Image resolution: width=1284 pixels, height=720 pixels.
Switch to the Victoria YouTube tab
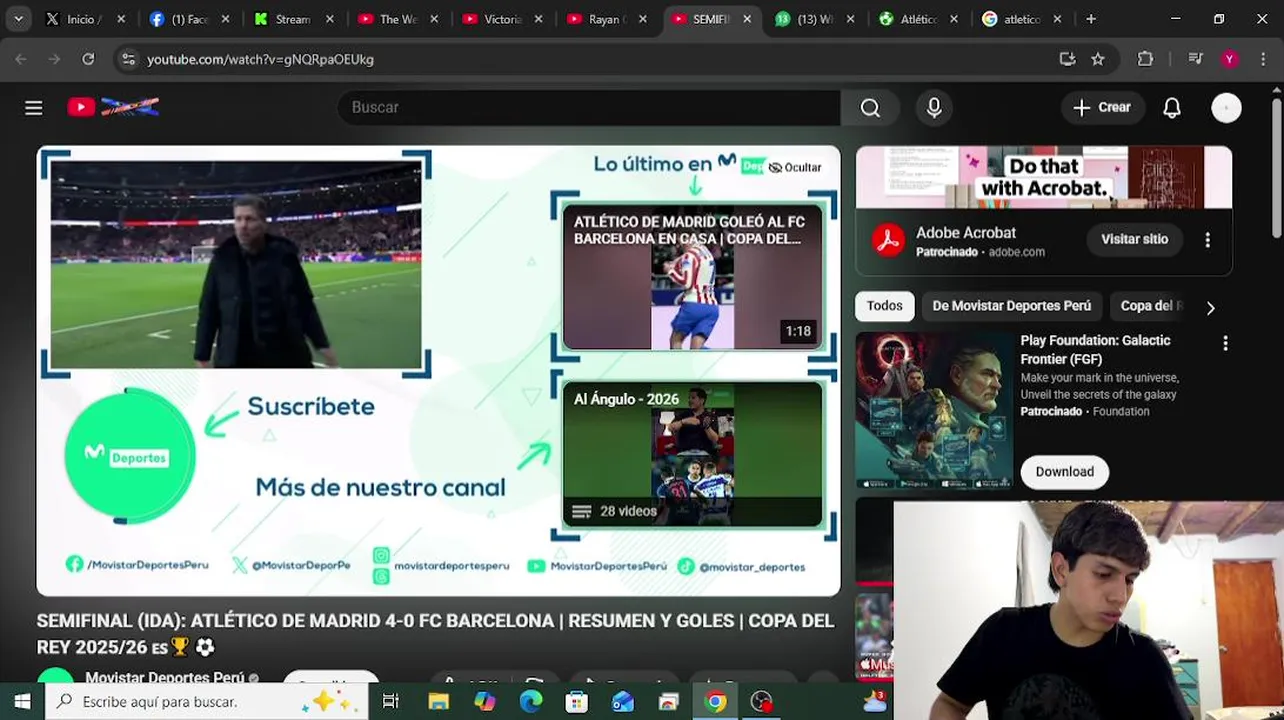[502, 19]
